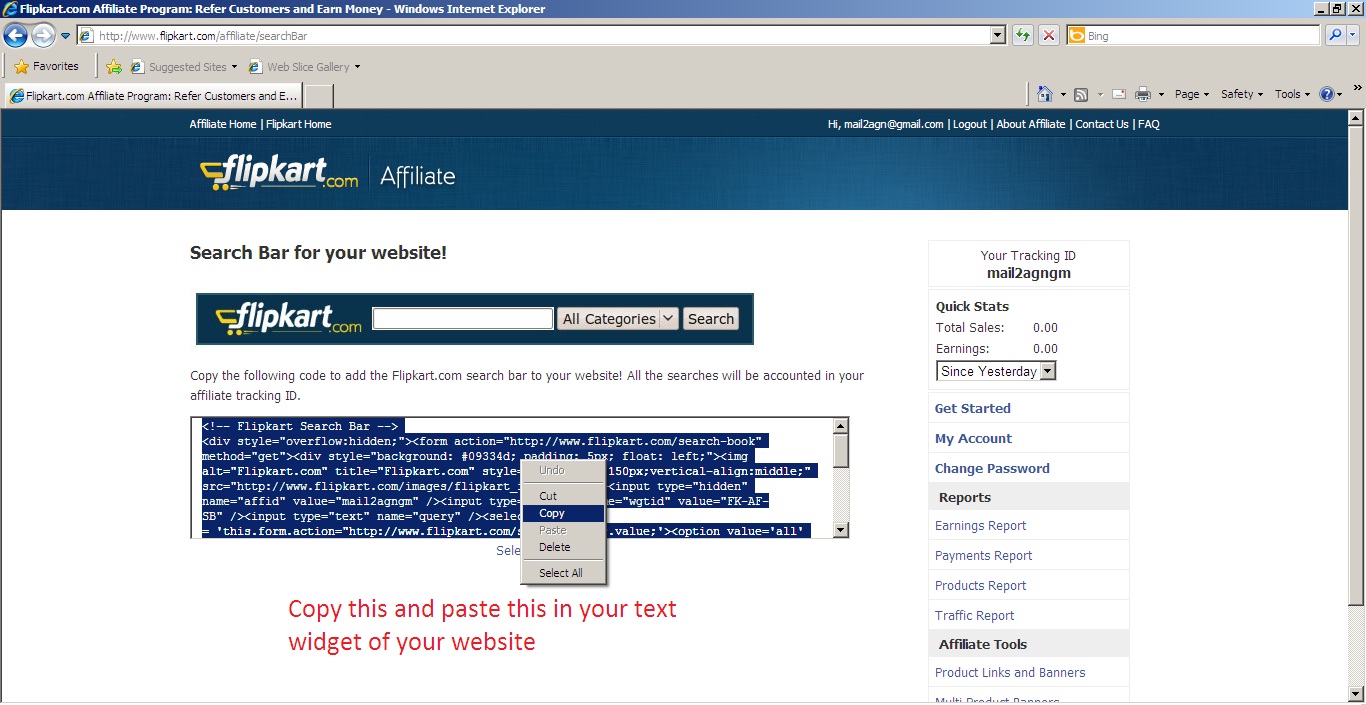Follow the Flipkart Home link
1366x705 pixels.
click(x=299, y=124)
